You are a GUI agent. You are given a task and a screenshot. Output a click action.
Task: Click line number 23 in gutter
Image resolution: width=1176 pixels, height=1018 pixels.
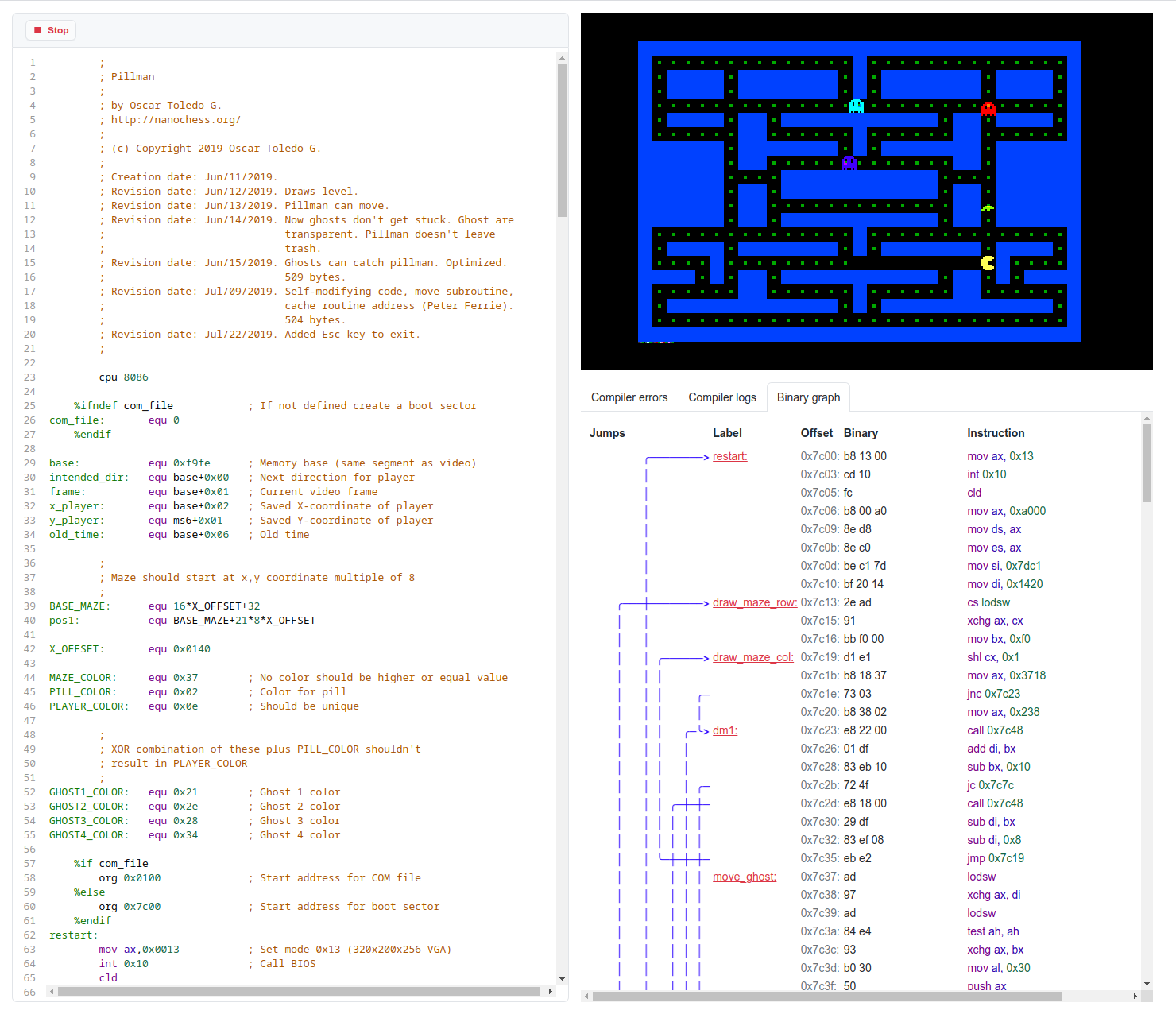click(29, 377)
